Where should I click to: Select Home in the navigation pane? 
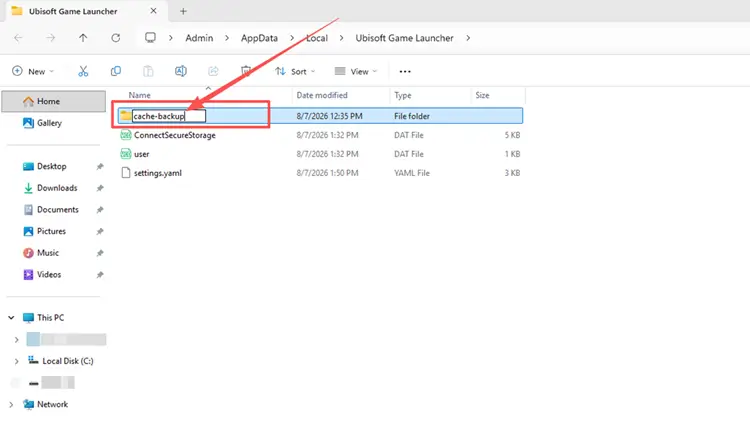(54, 101)
